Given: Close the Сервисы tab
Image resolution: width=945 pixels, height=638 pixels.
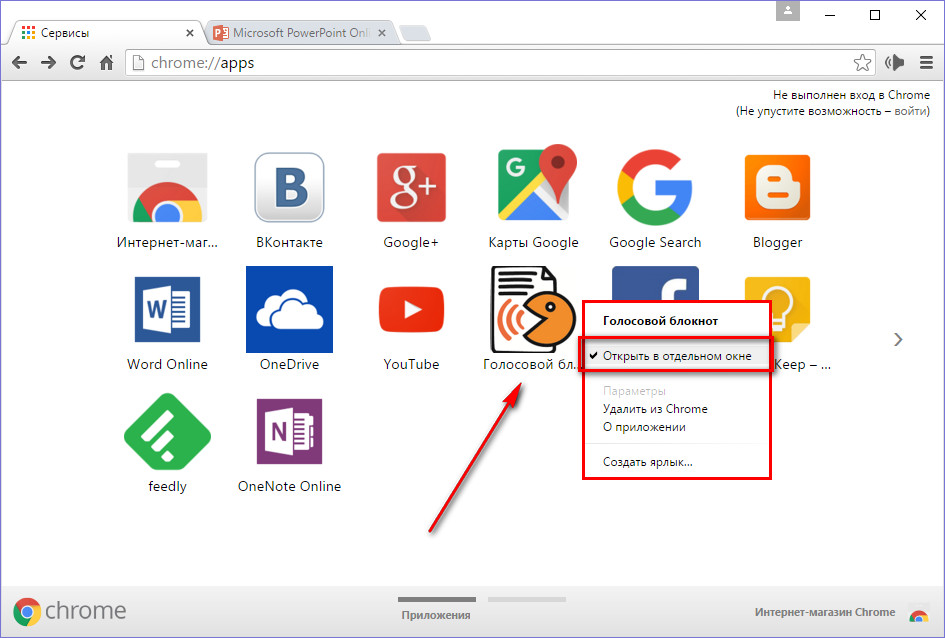Looking at the screenshot, I should click(x=190, y=33).
